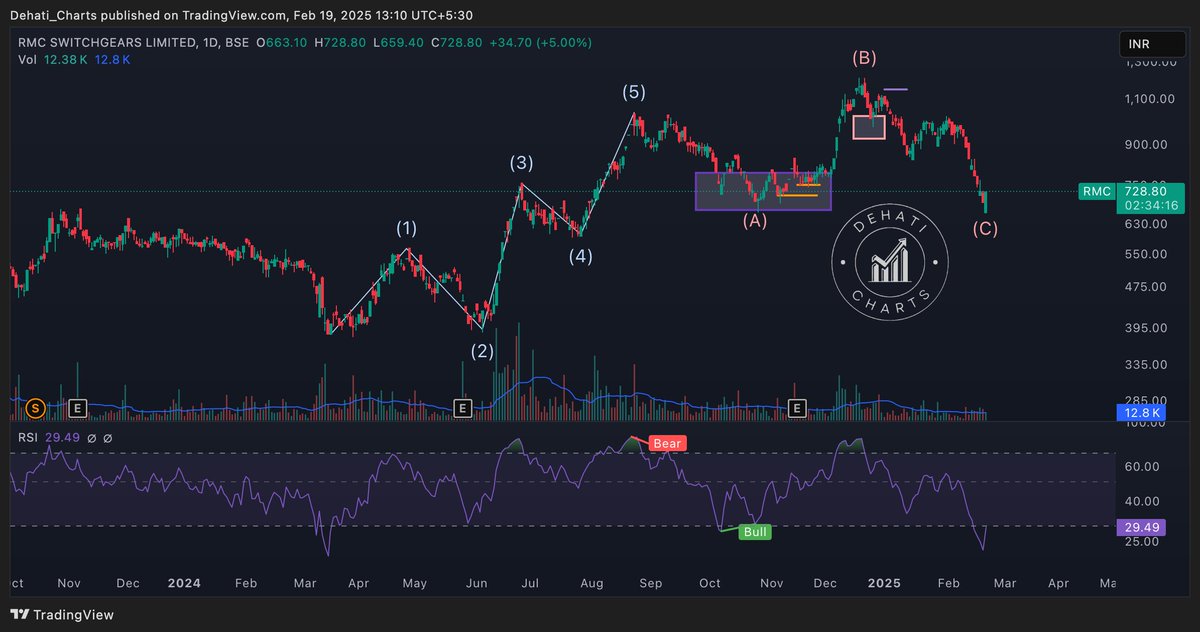1200x632 pixels.
Task: Click the TradingView logo
Action: coord(62,615)
